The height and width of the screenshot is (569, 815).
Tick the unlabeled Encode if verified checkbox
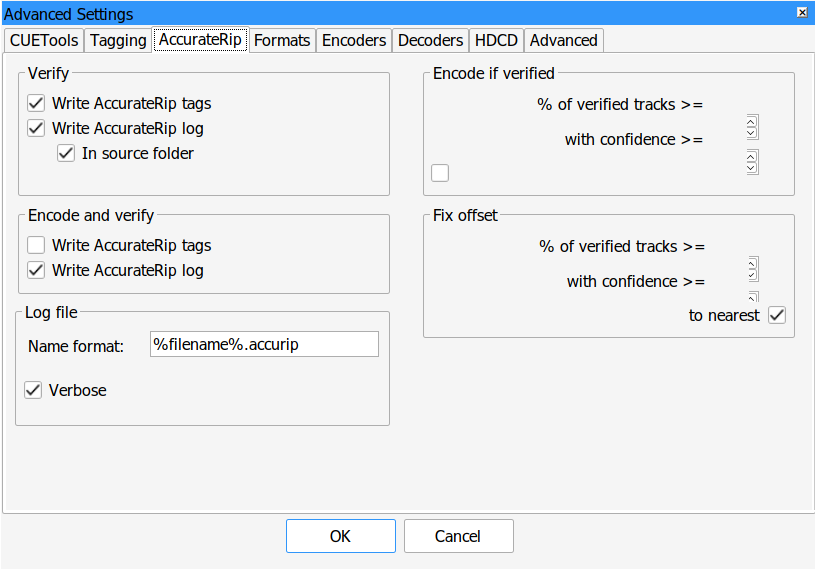click(440, 173)
